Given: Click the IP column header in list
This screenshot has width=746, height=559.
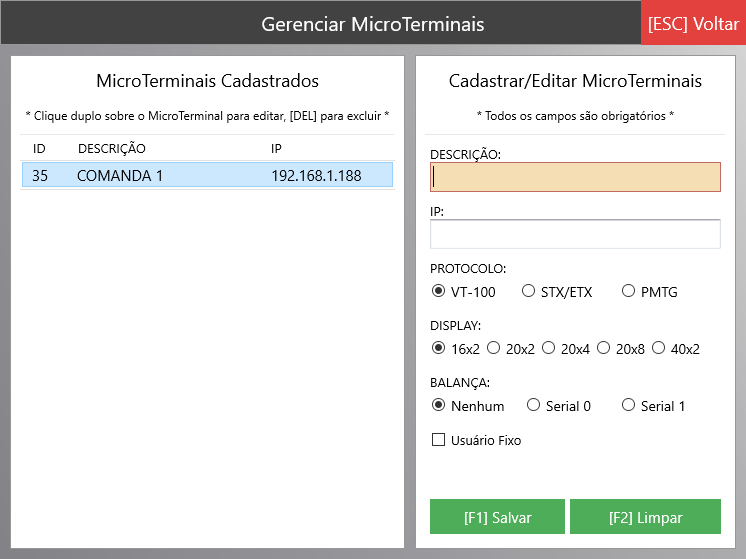Looking at the screenshot, I should pyautogui.click(x=277, y=149).
